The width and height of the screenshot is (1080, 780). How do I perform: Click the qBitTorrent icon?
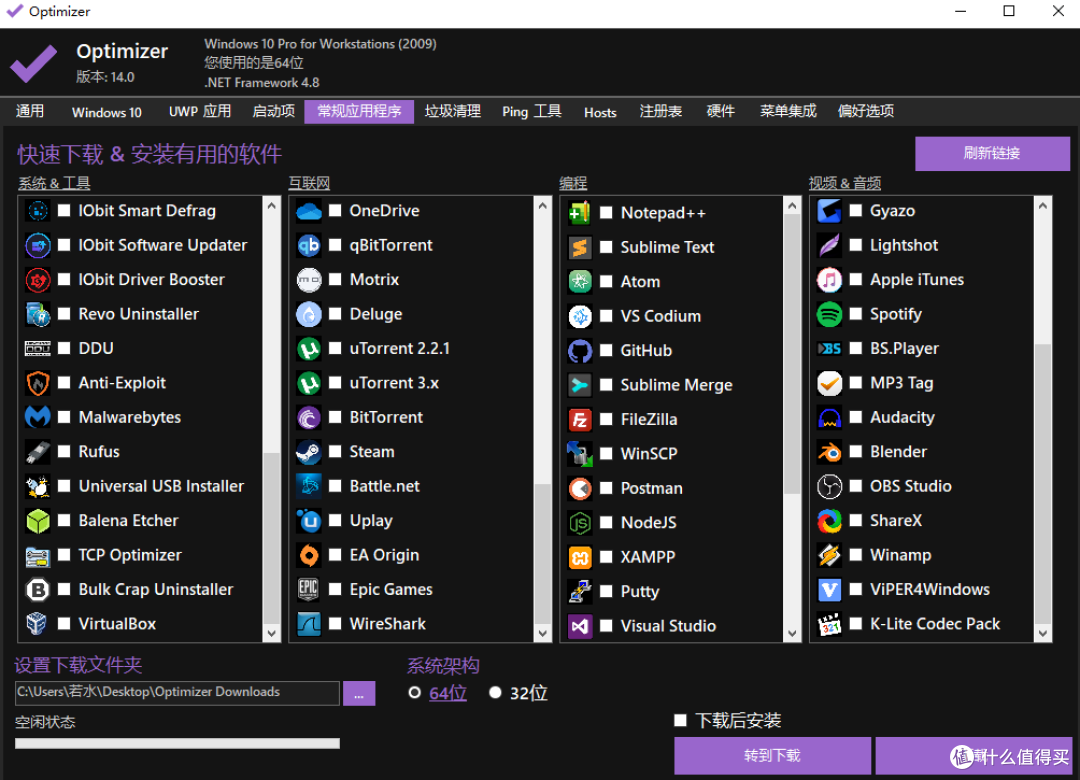pyautogui.click(x=309, y=245)
